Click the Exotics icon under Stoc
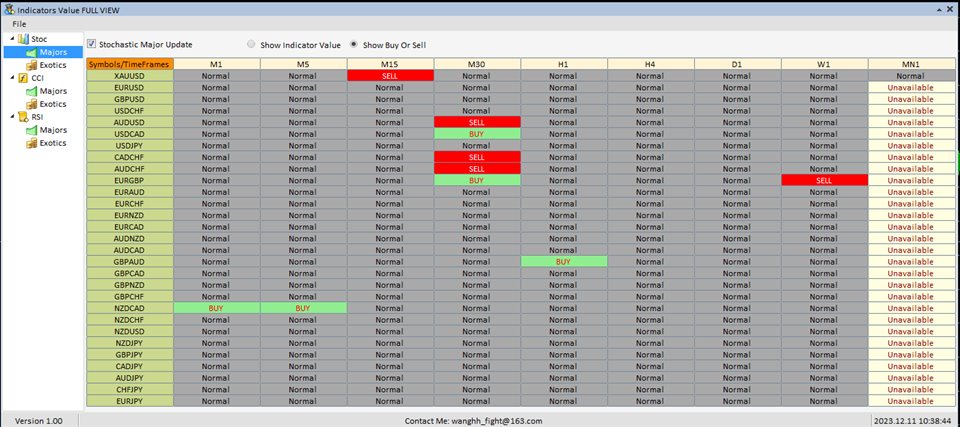The image size is (960, 427). [31, 65]
